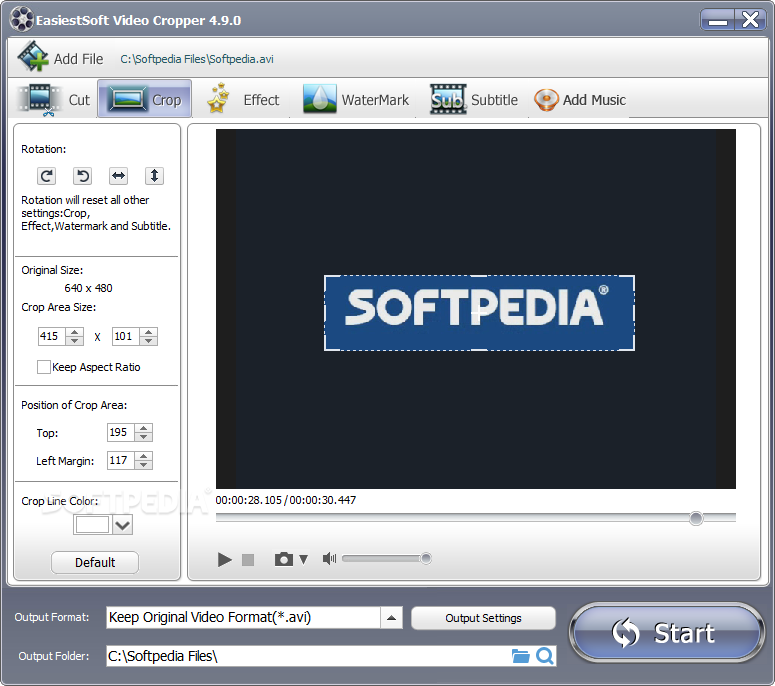This screenshot has height=686, width=775.
Task: Click the cropped Softpedia logo in the preview
Action: (x=479, y=313)
